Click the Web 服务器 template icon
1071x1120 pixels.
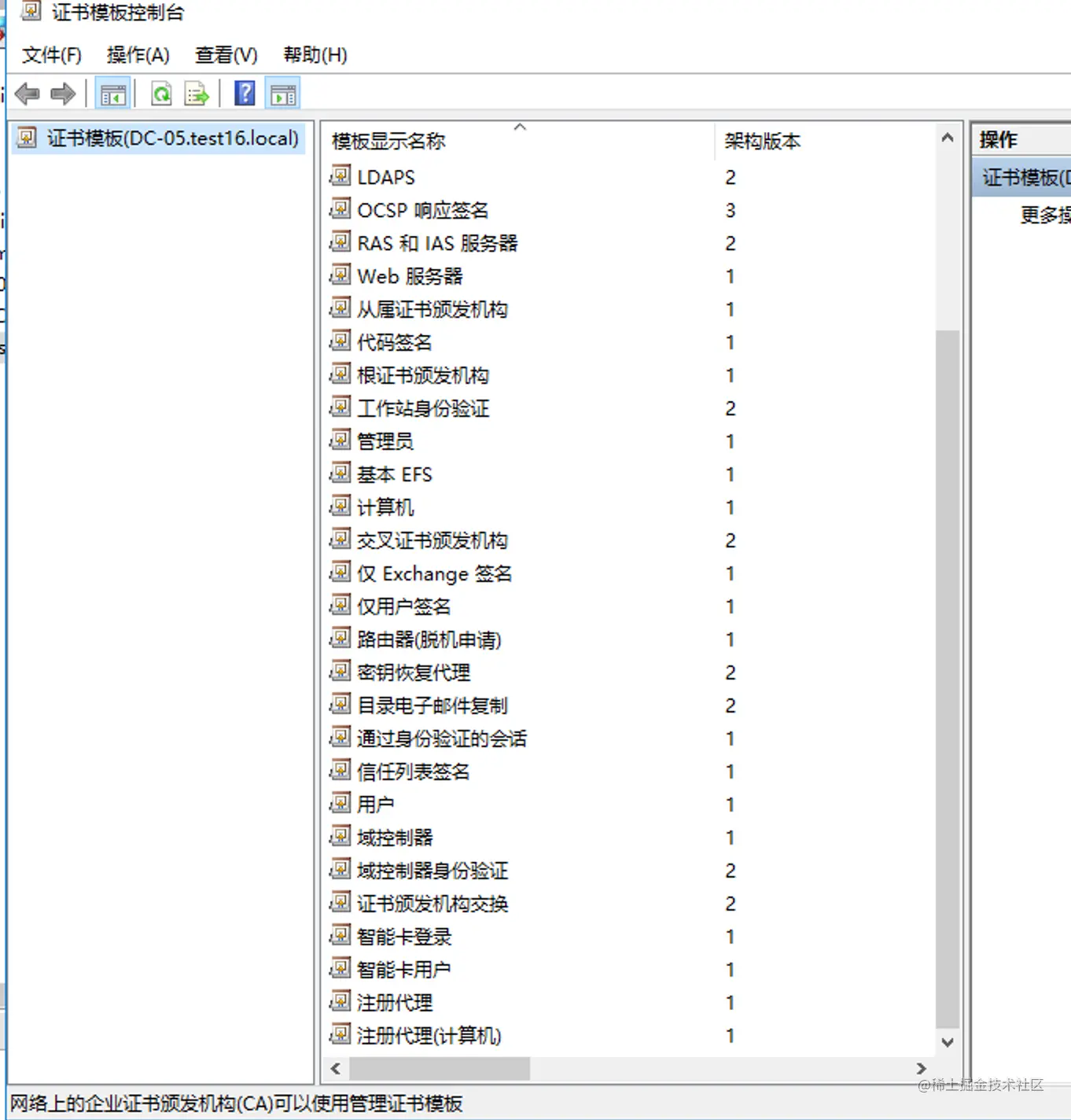coord(340,274)
